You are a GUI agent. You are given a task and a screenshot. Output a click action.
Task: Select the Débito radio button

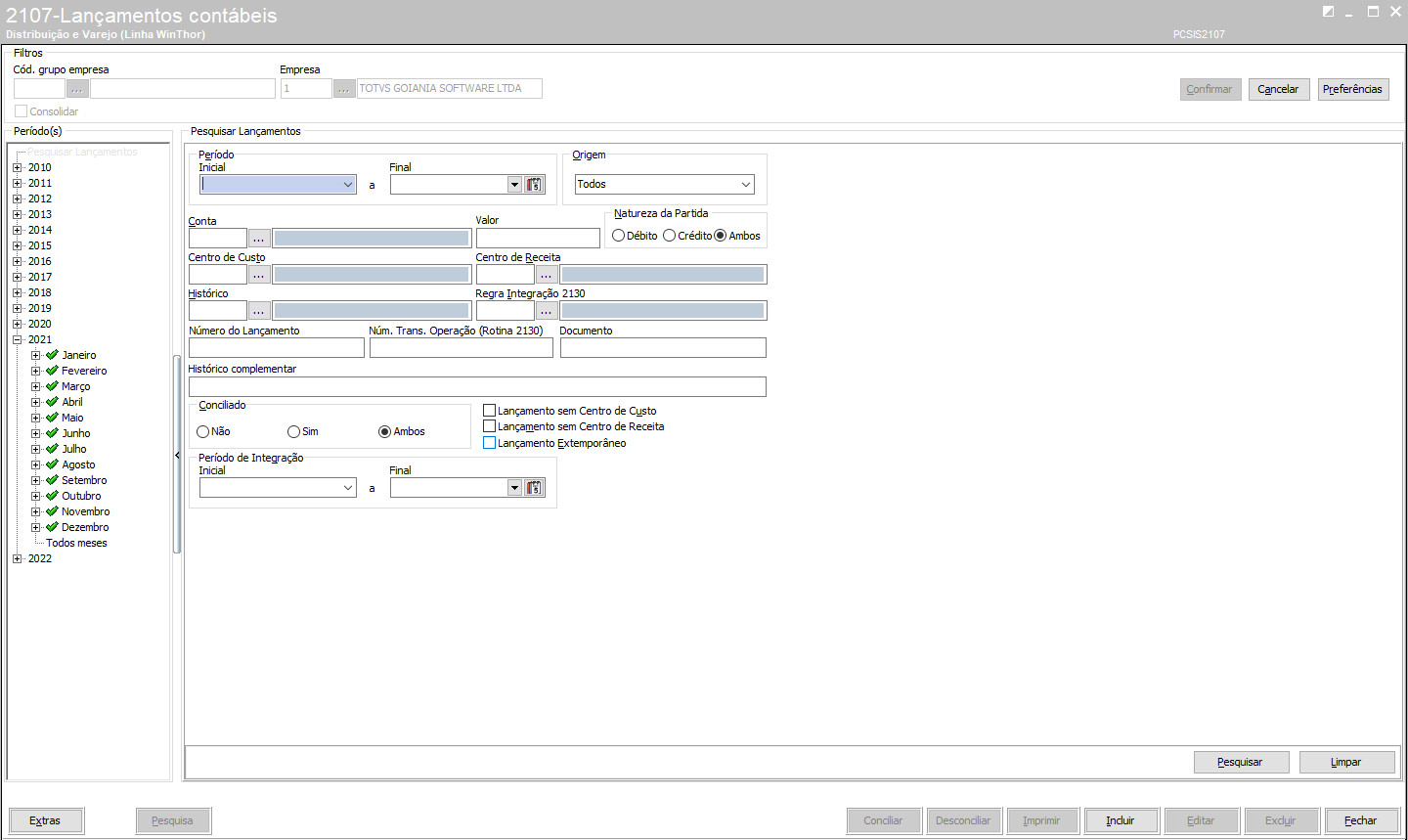click(619, 236)
